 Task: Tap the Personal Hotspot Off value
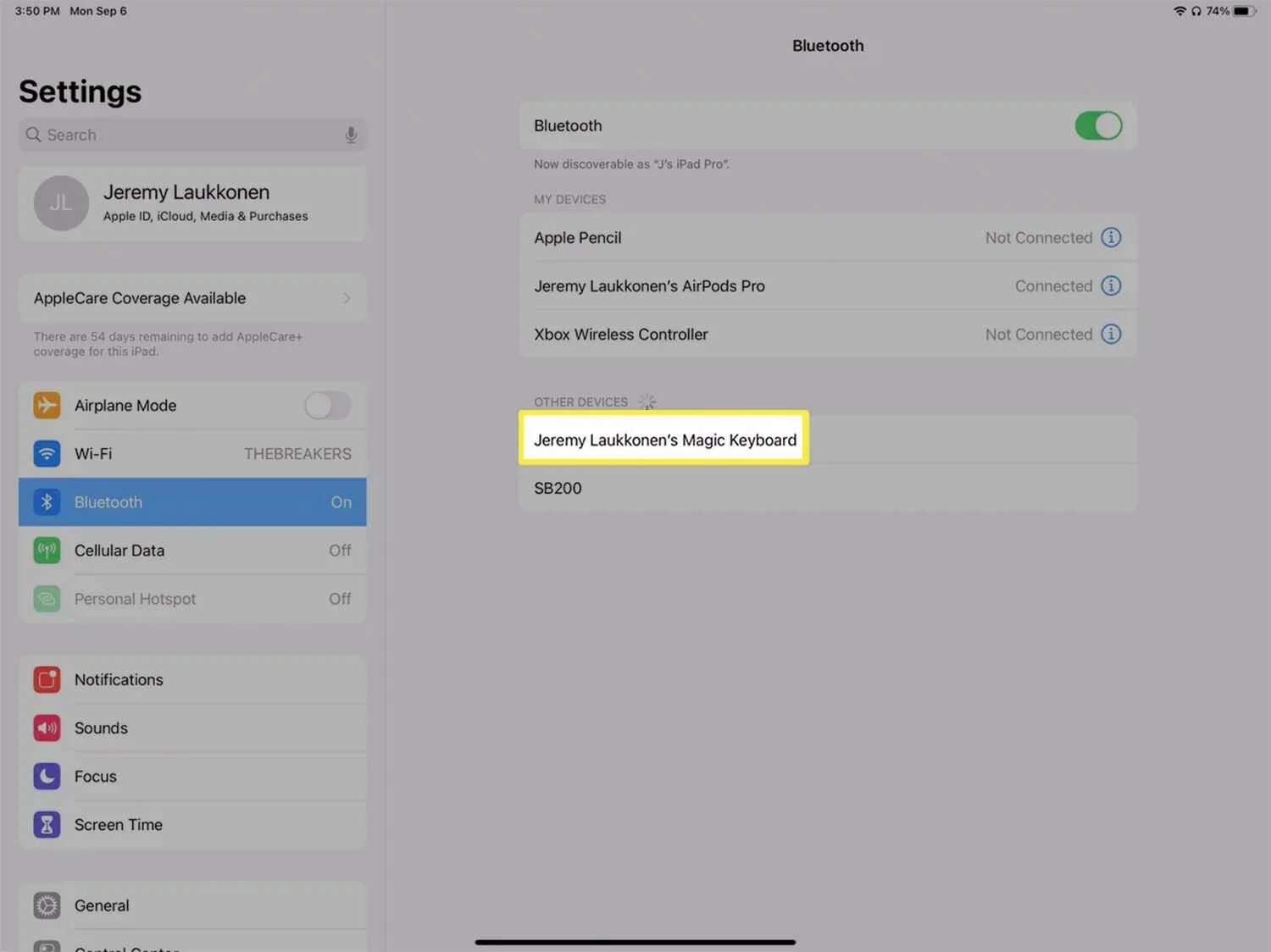(x=340, y=599)
